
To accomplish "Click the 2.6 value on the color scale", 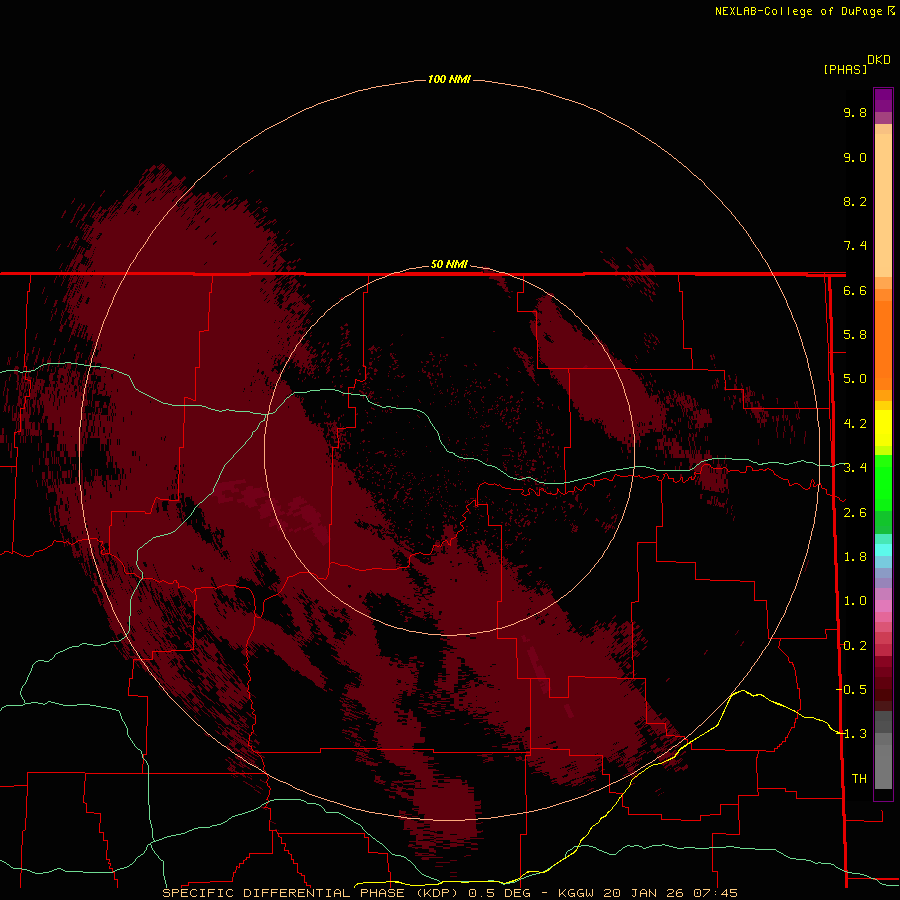I will point(855,513).
